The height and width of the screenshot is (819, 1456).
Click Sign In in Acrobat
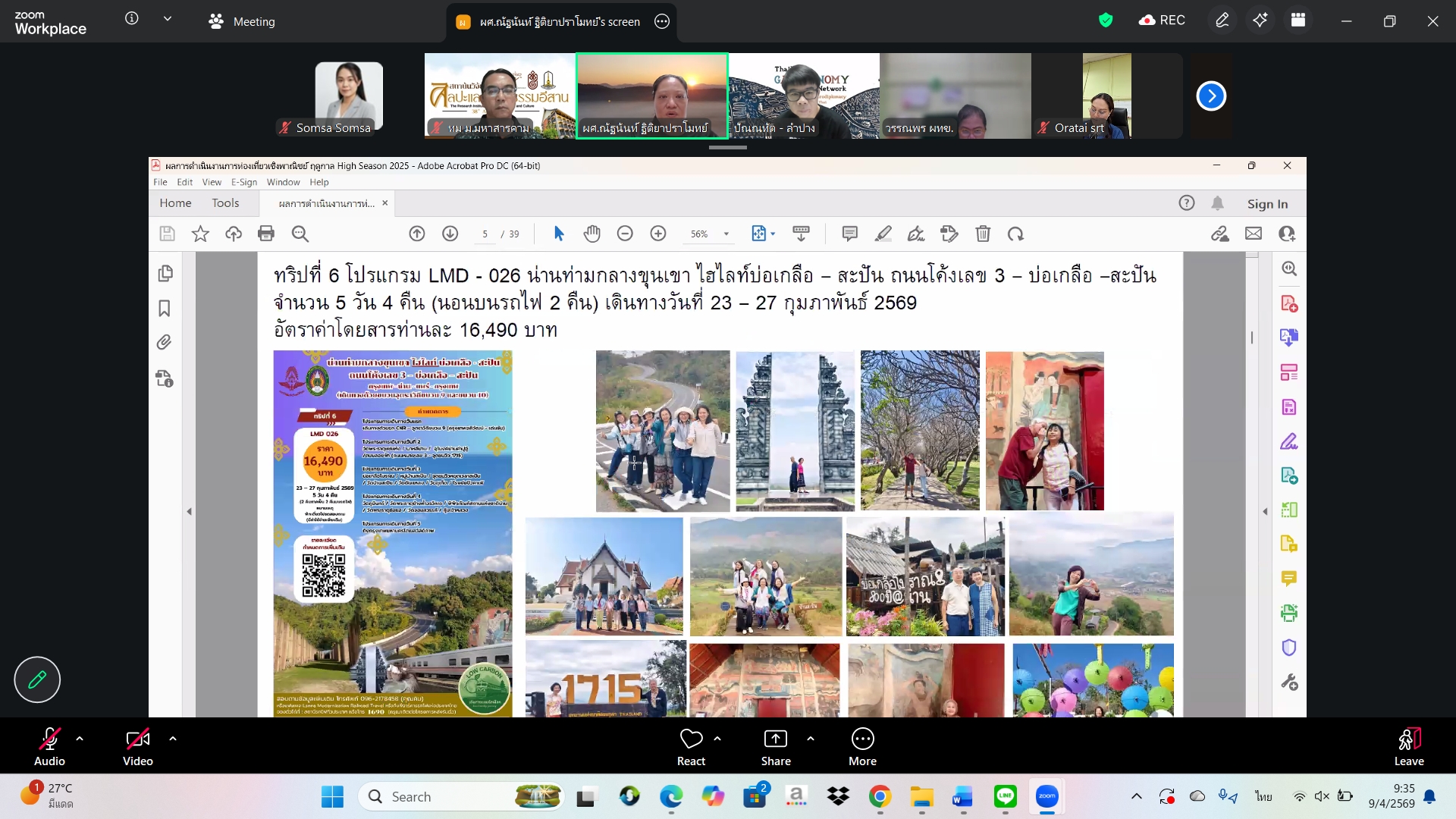point(1267,203)
